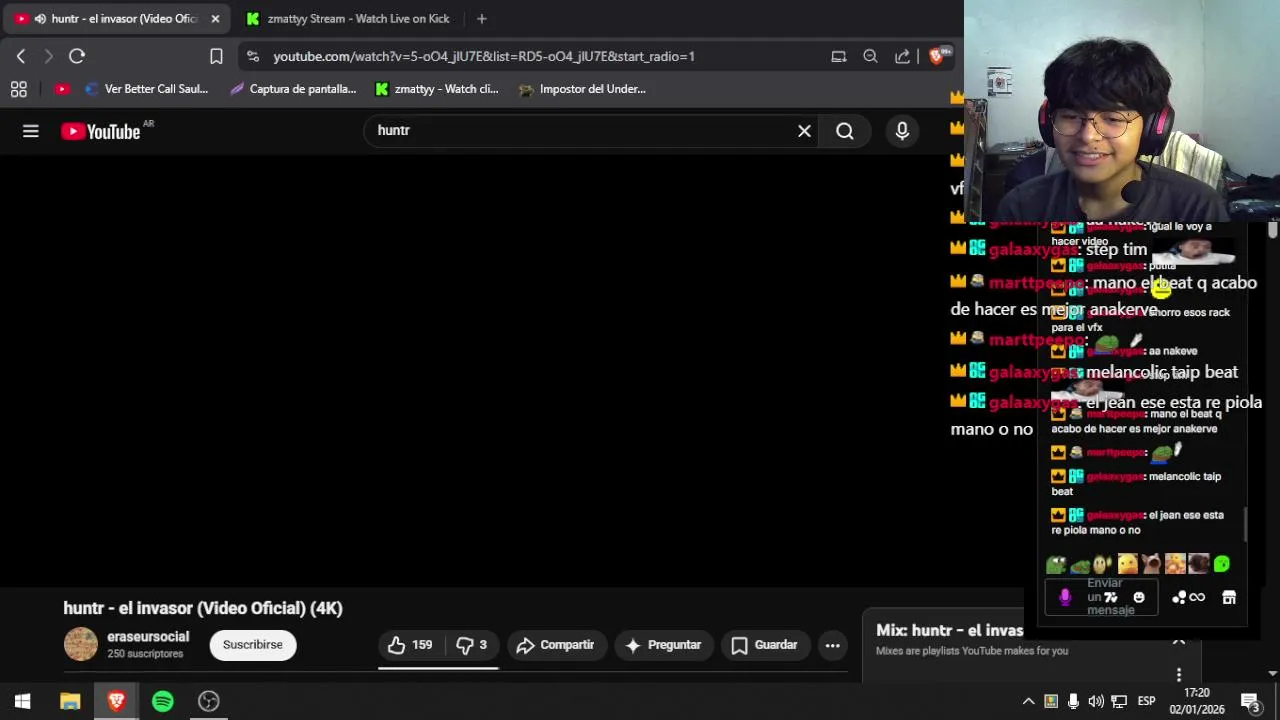Open the 'Captura de pantalla...' bookmark
This screenshot has height=720, width=1280.
point(293,89)
